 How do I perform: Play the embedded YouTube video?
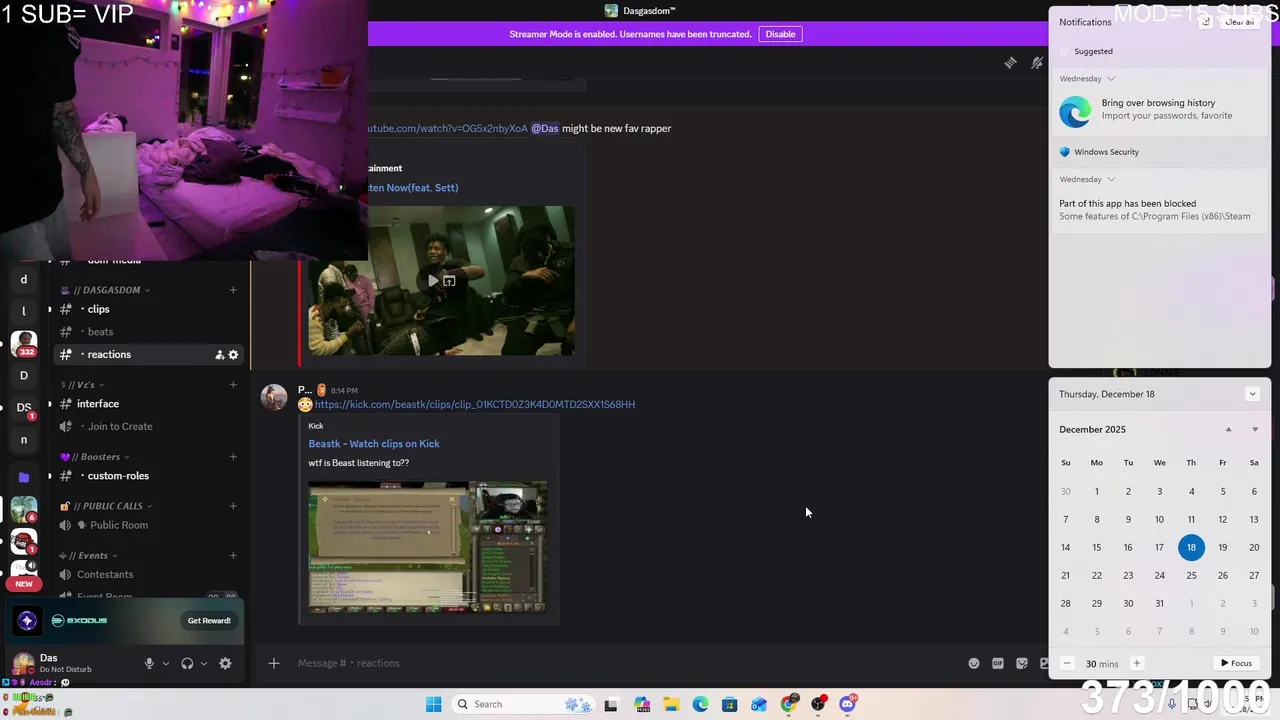point(433,281)
